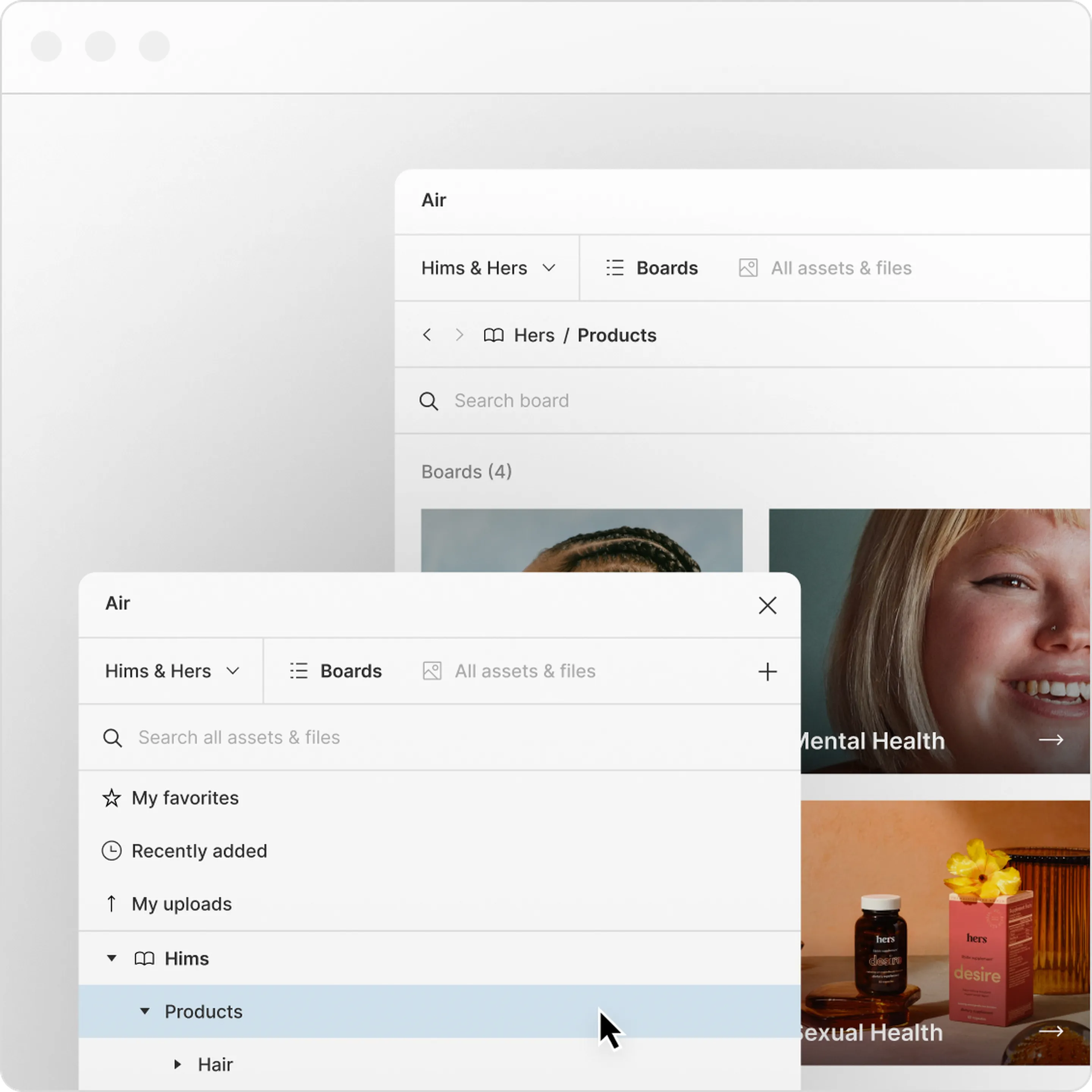Open My uploads
This screenshot has height=1092, width=1092.
tap(439, 904)
